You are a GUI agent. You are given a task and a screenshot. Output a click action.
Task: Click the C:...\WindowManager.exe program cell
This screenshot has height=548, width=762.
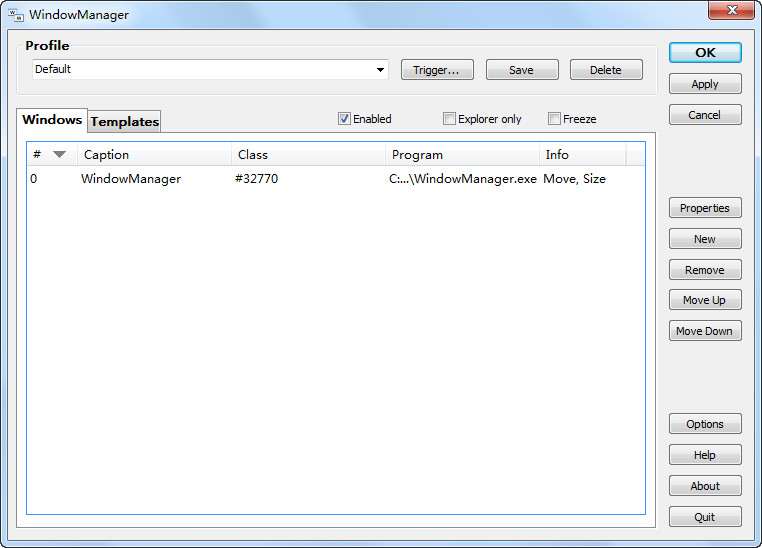tap(463, 179)
